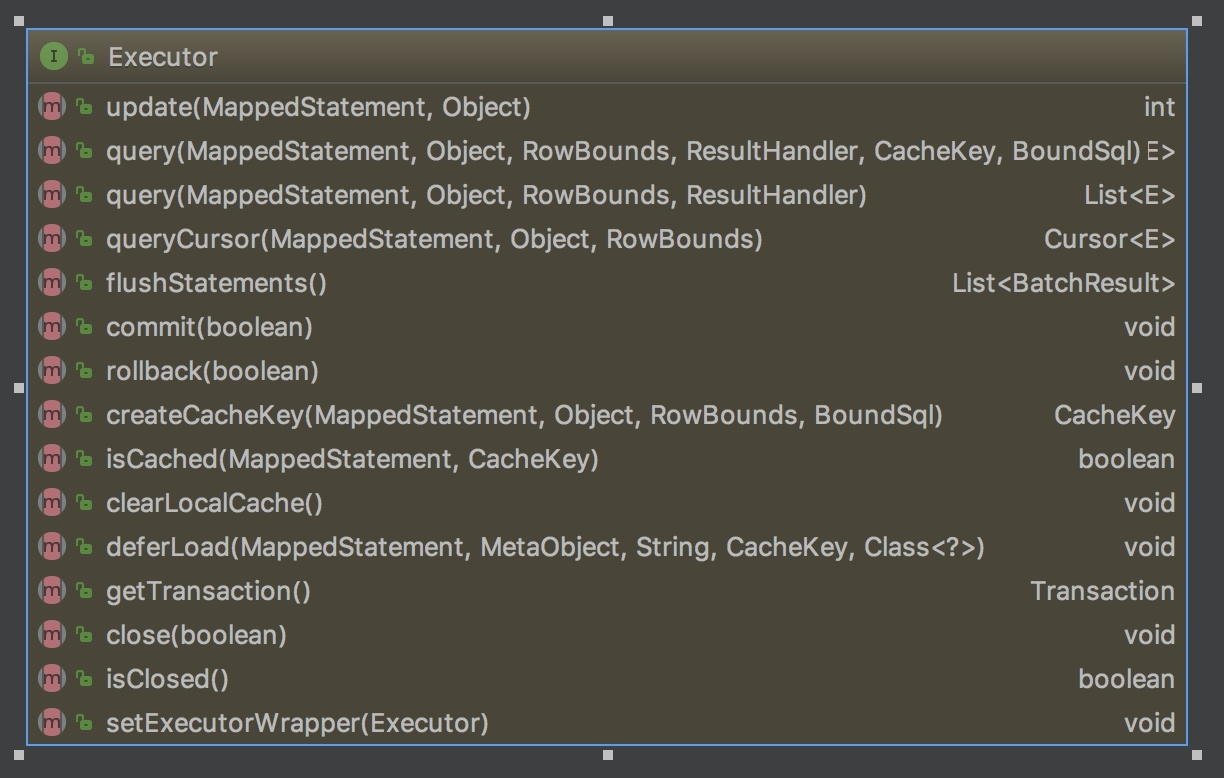1224x778 pixels.
Task: Click Cursor<E> return type
Action: [1110, 239]
